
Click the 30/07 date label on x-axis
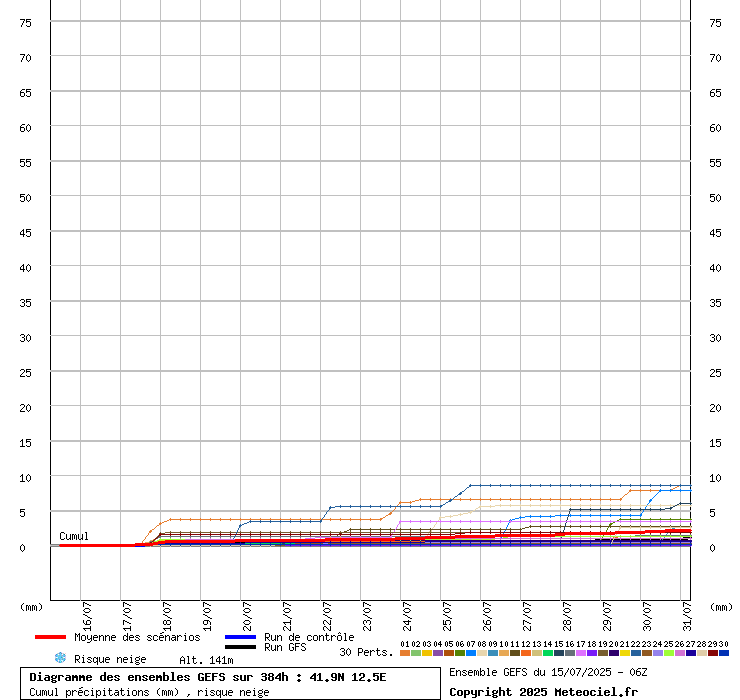pyautogui.click(x=647, y=616)
